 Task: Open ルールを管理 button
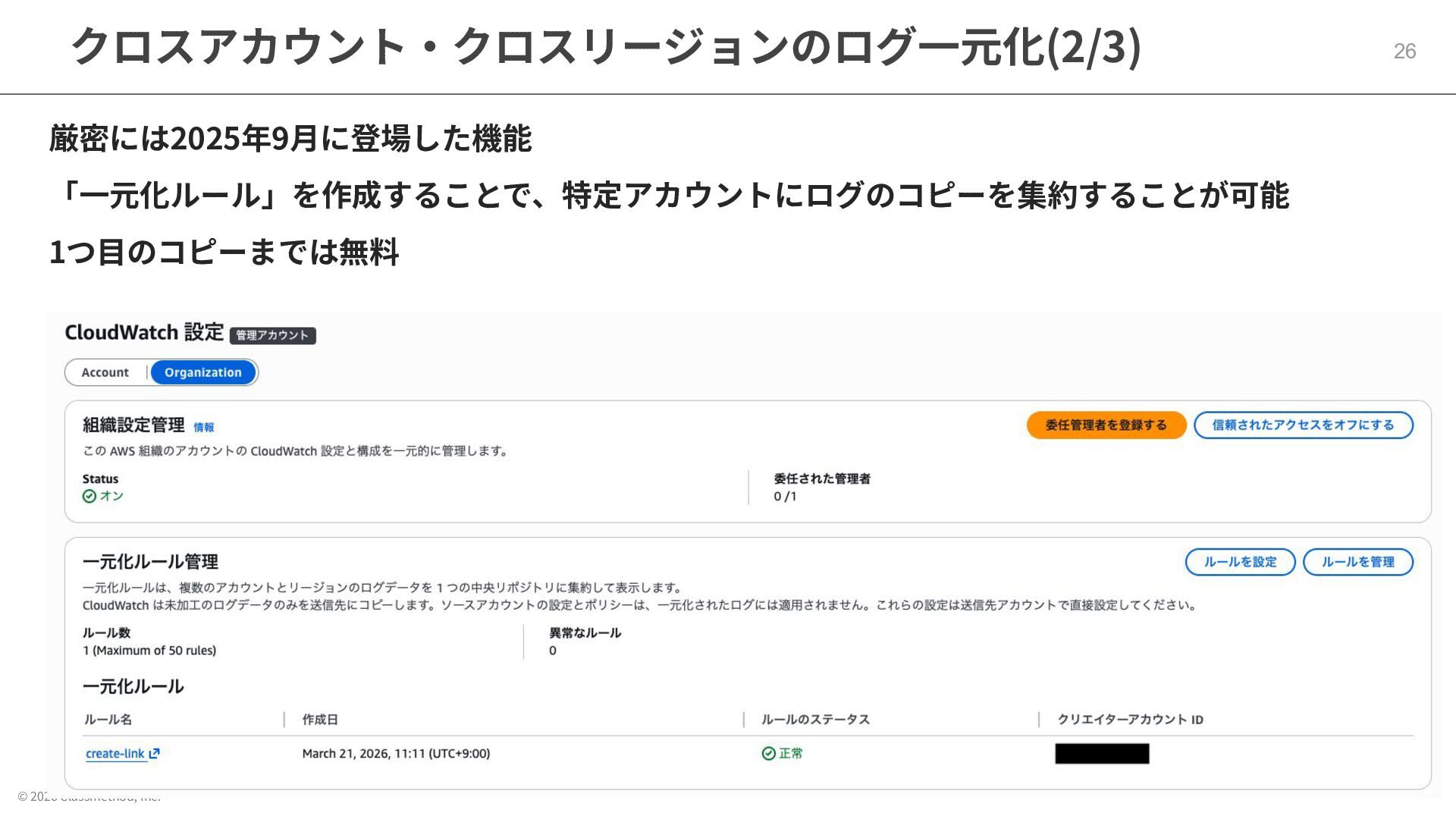tap(1357, 562)
